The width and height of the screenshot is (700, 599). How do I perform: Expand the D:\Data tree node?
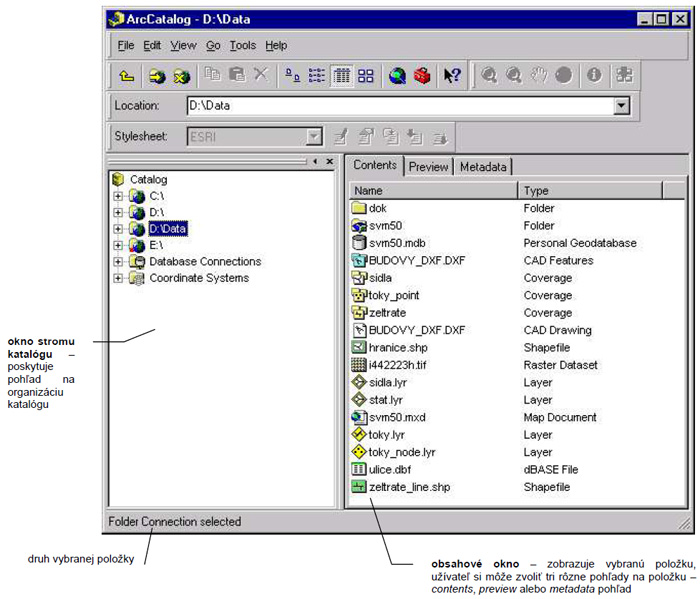pyautogui.click(x=118, y=229)
